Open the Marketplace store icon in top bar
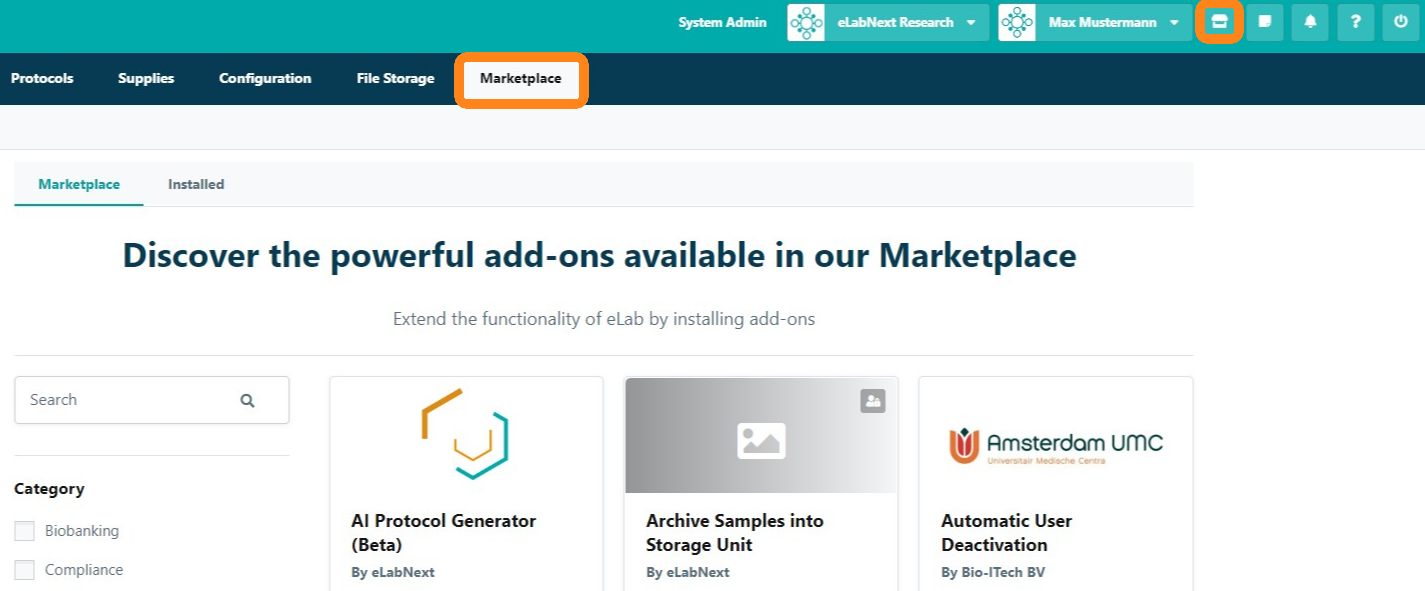Viewport: 1425px width, 591px height. 1219,22
